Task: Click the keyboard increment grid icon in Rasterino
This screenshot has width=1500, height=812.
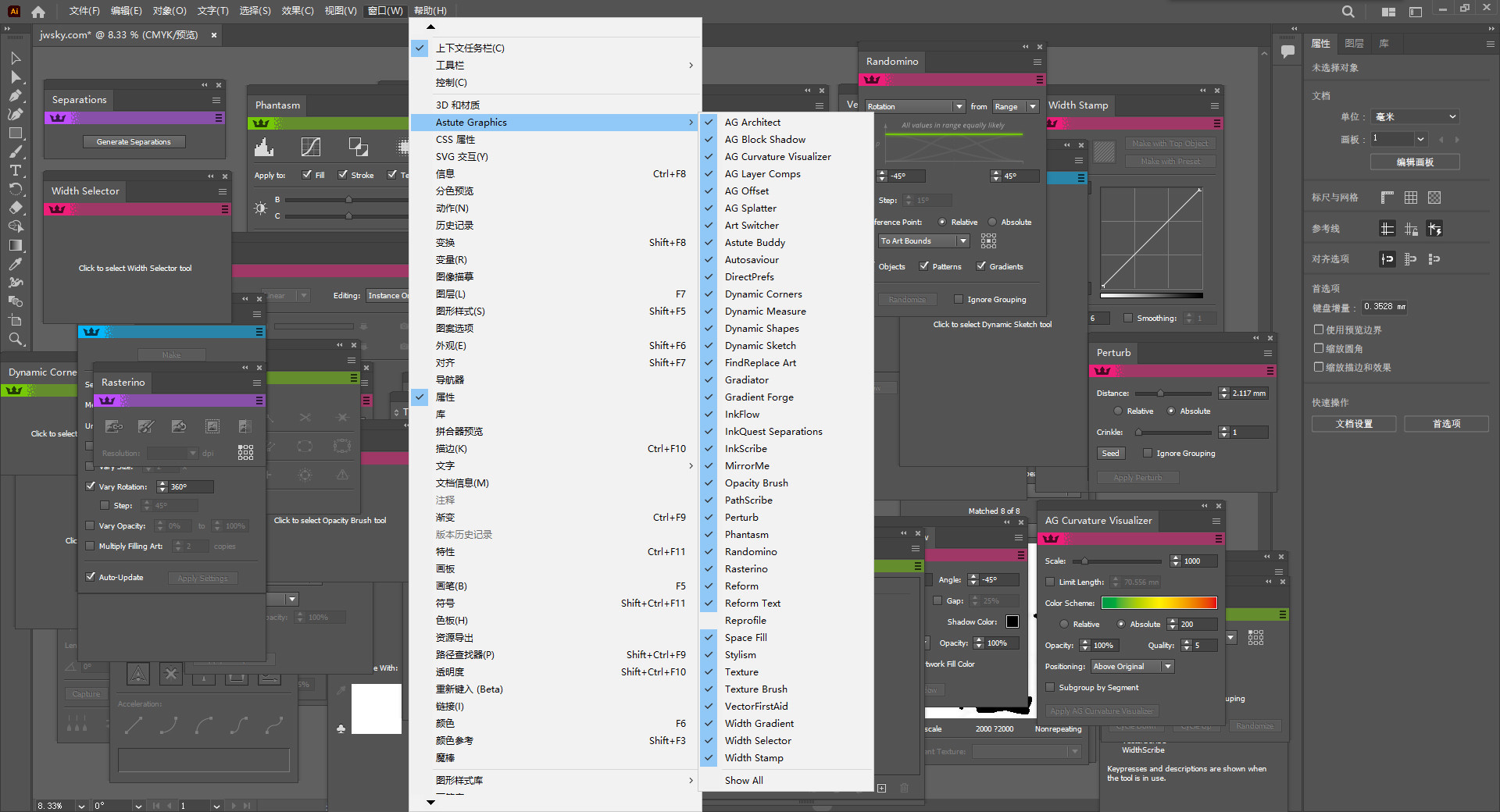Action: [x=245, y=452]
